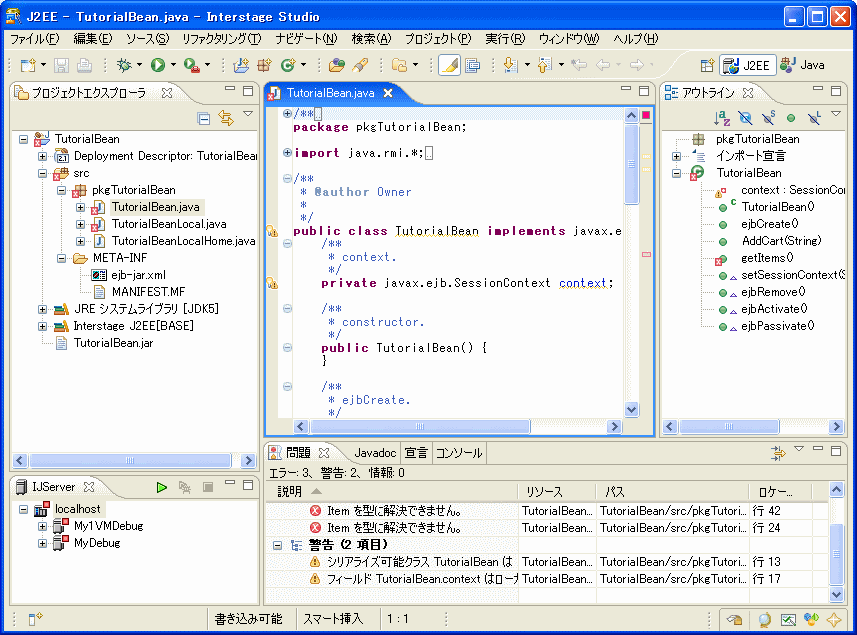Switch to the コンソール tab
The image size is (857, 635).
pyautogui.click(x=459, y=453)
